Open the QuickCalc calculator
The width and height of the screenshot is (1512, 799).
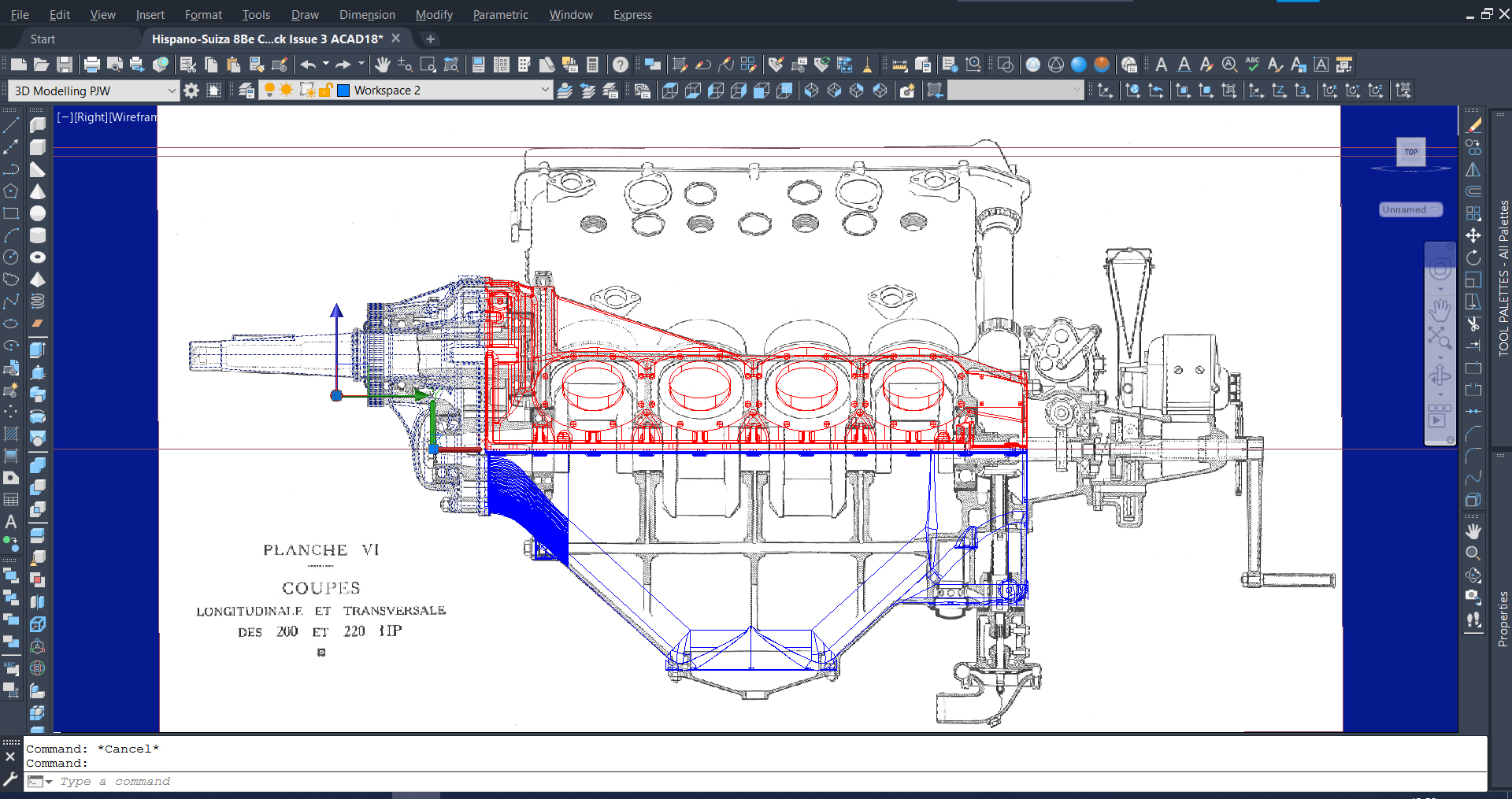[x=593, y=65]
